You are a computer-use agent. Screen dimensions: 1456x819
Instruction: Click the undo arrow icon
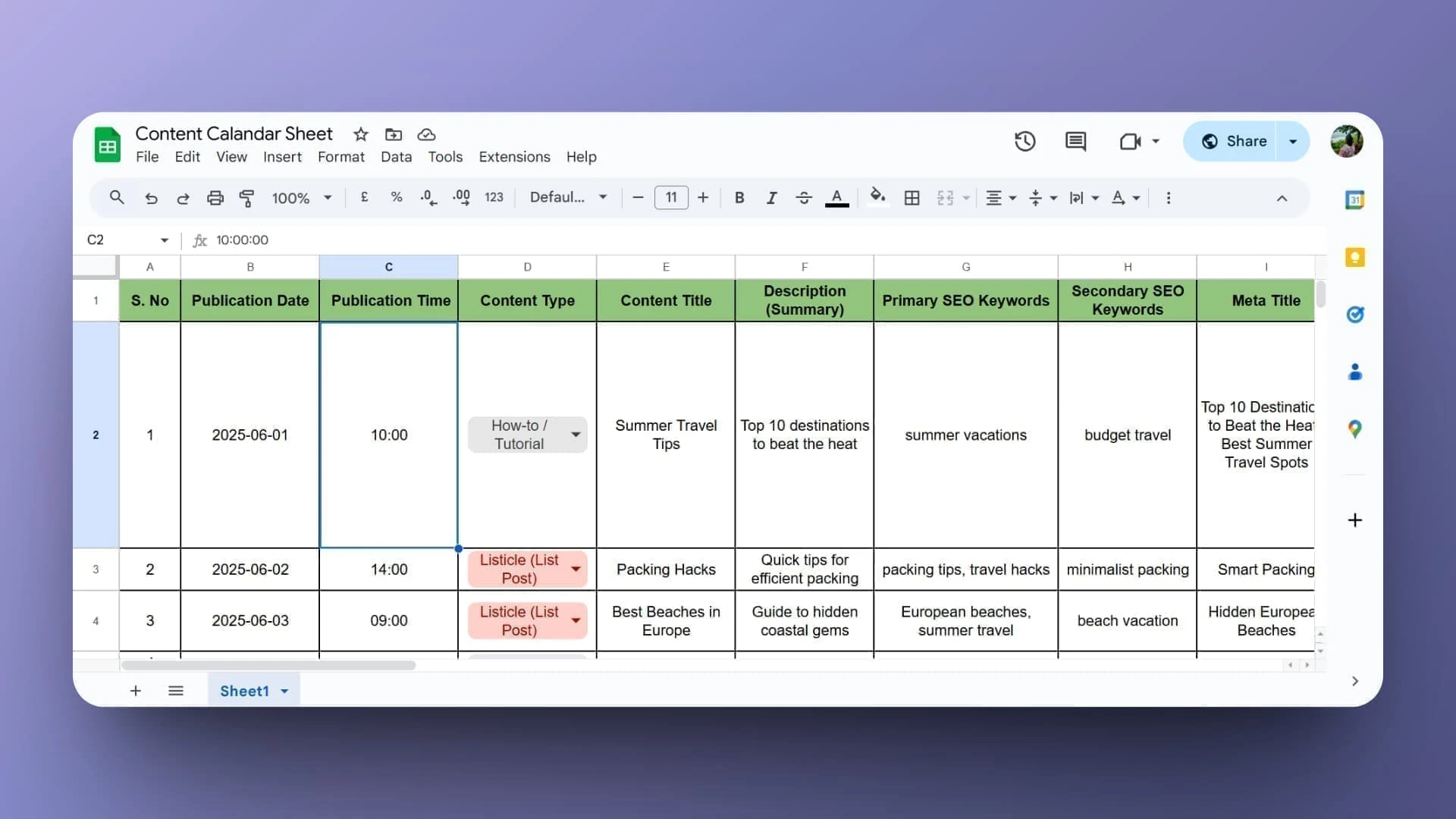[x=151, y=198]
